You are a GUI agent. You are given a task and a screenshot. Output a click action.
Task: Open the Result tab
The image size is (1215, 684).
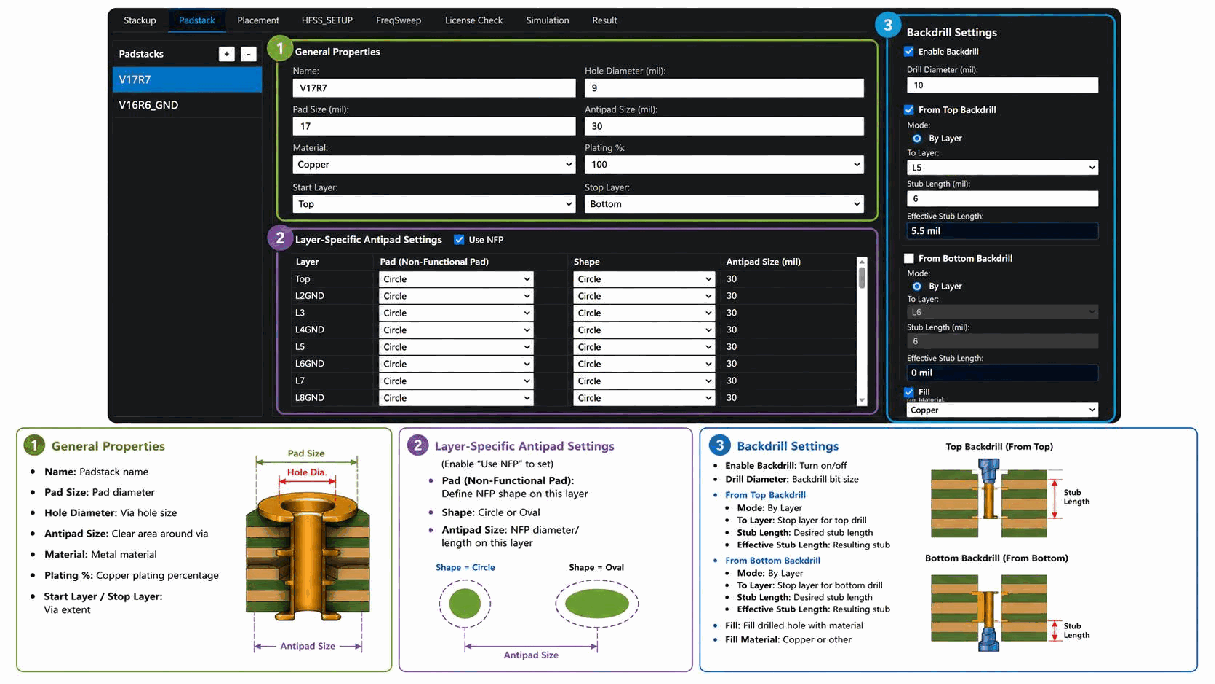(x=604, y=20)
